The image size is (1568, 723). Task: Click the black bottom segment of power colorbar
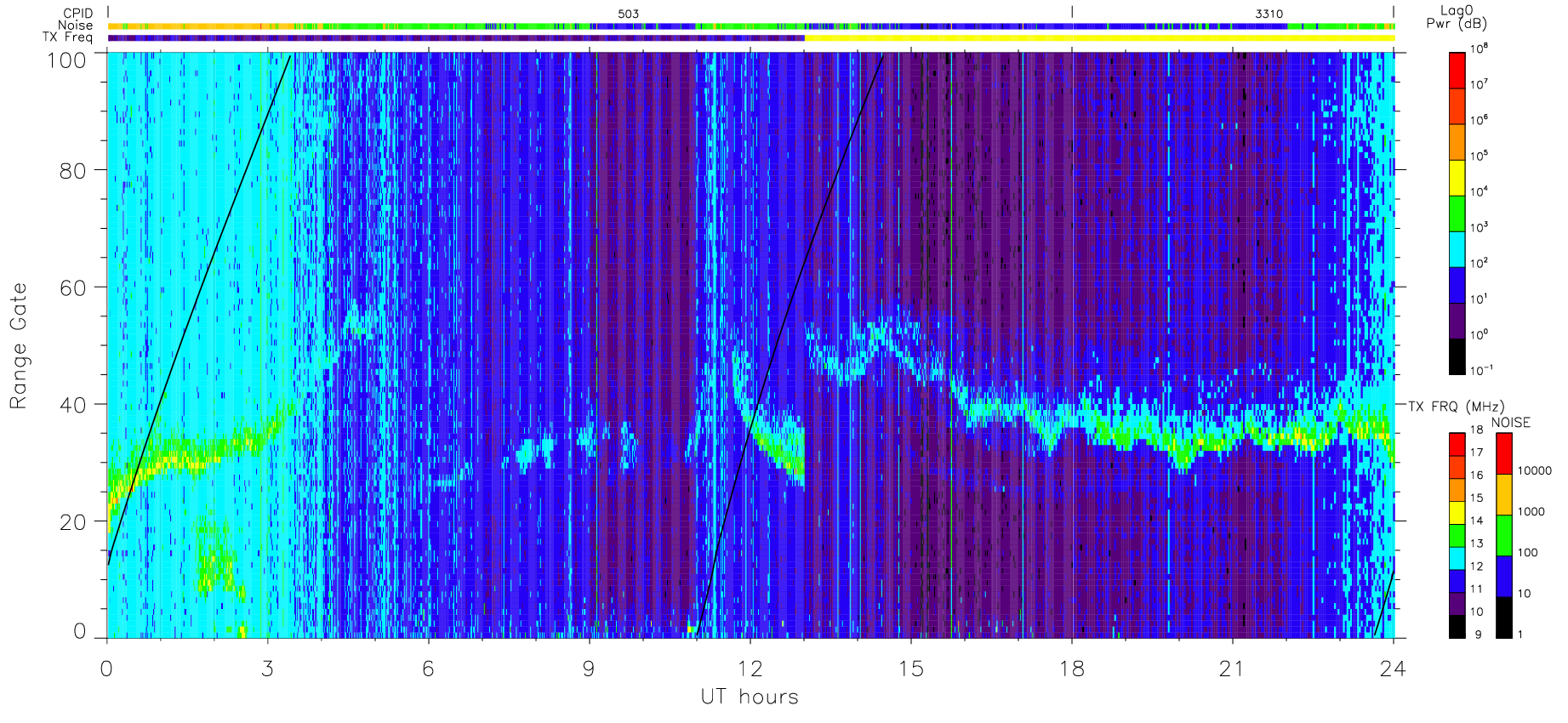click(1457, 356)
